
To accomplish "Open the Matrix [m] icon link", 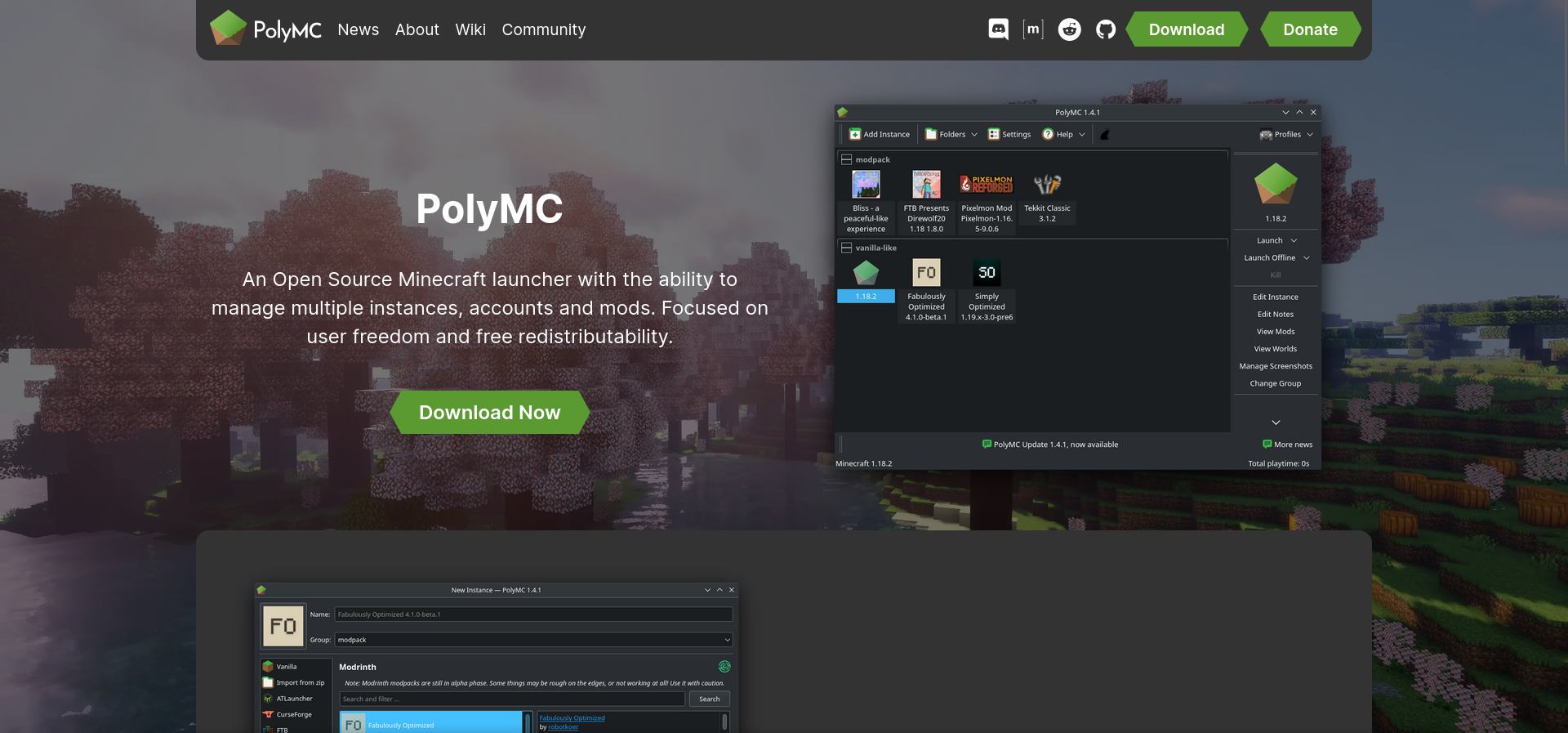I will click(1033, 29).
